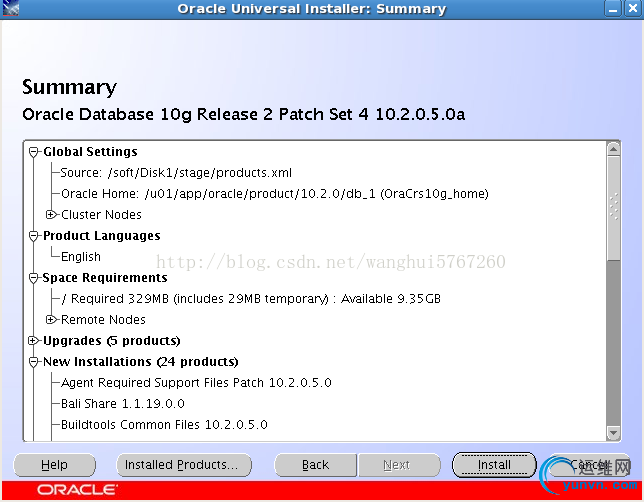Select Buildtools Common Files 10.2.0.5.0 row
Screen dimensions: 644x502
coord(164,425)
